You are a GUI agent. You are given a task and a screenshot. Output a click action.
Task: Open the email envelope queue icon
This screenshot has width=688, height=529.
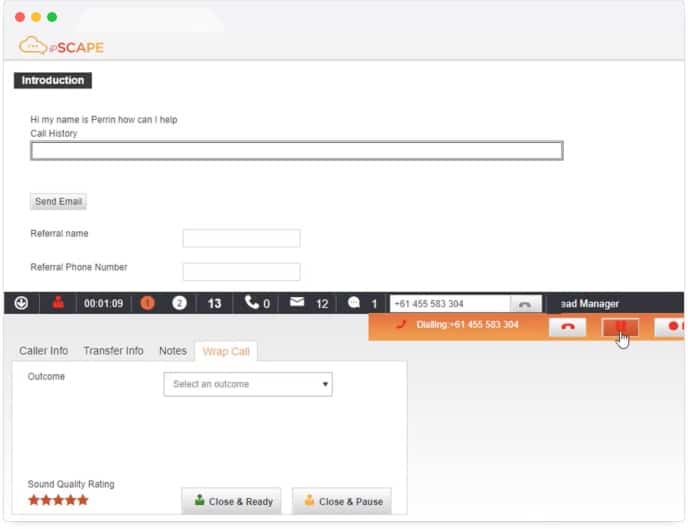coord(297,303)
